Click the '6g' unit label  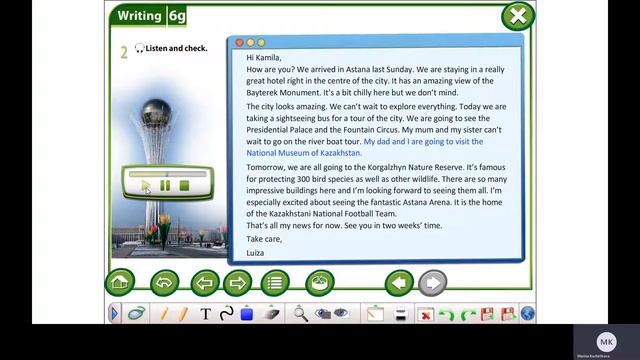pyautogui.click(x=178, y=16)
